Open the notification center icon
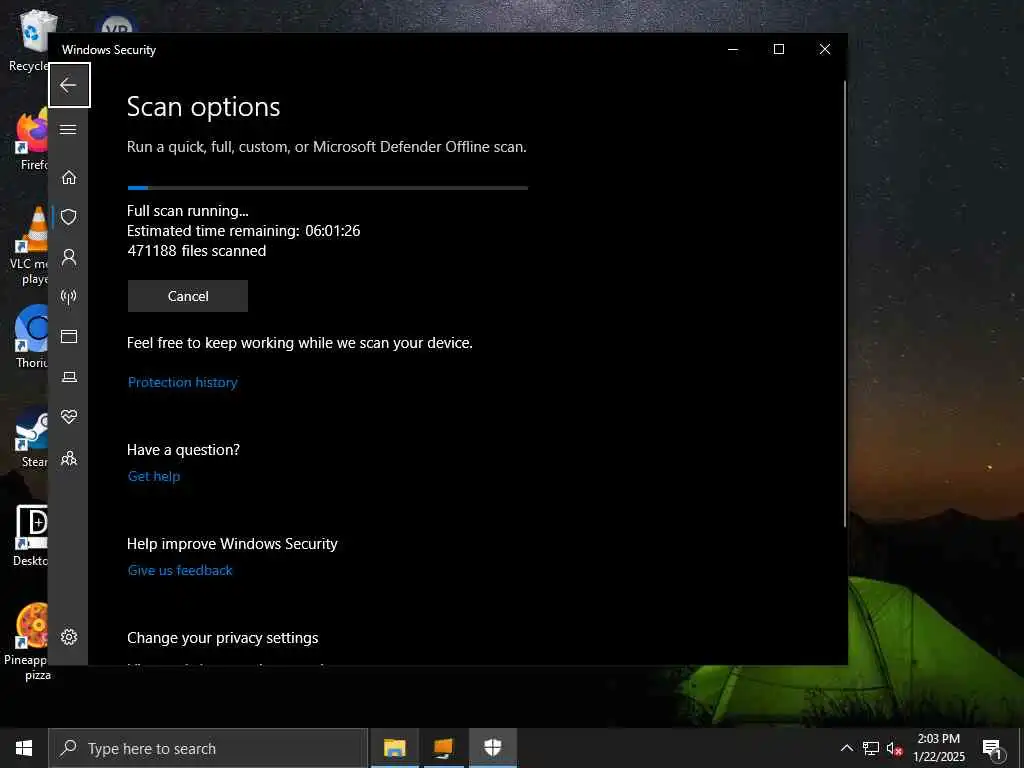The image size is (1024, 768). tap(992, 748)
